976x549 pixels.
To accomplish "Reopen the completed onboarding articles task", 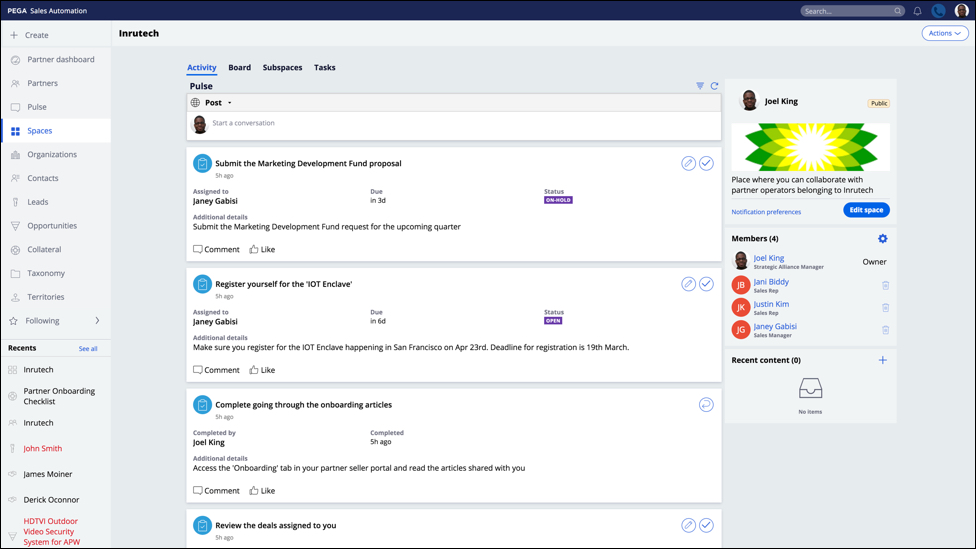I will click(706, 405).
